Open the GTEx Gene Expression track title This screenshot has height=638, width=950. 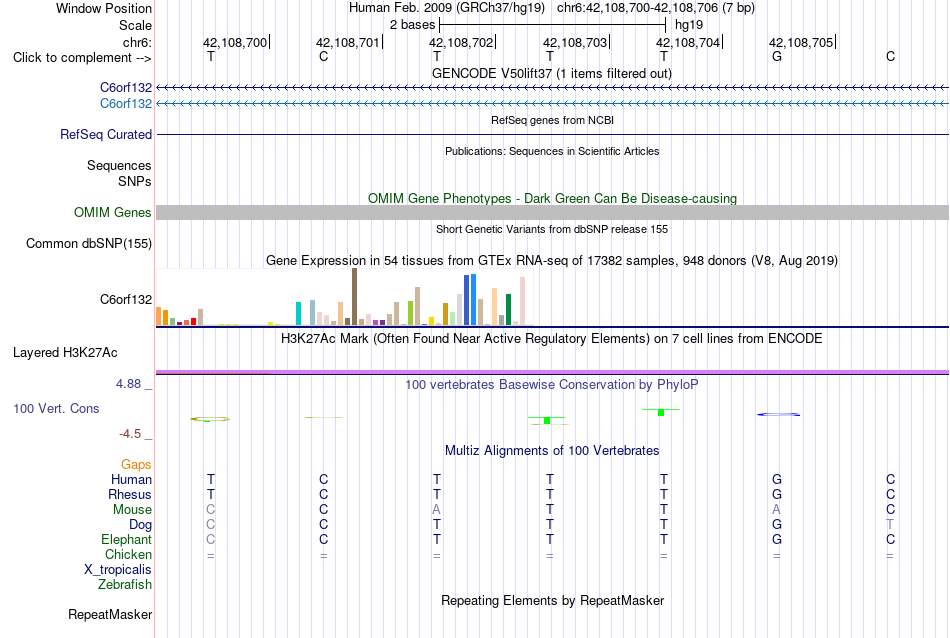(x=552, y=261)
